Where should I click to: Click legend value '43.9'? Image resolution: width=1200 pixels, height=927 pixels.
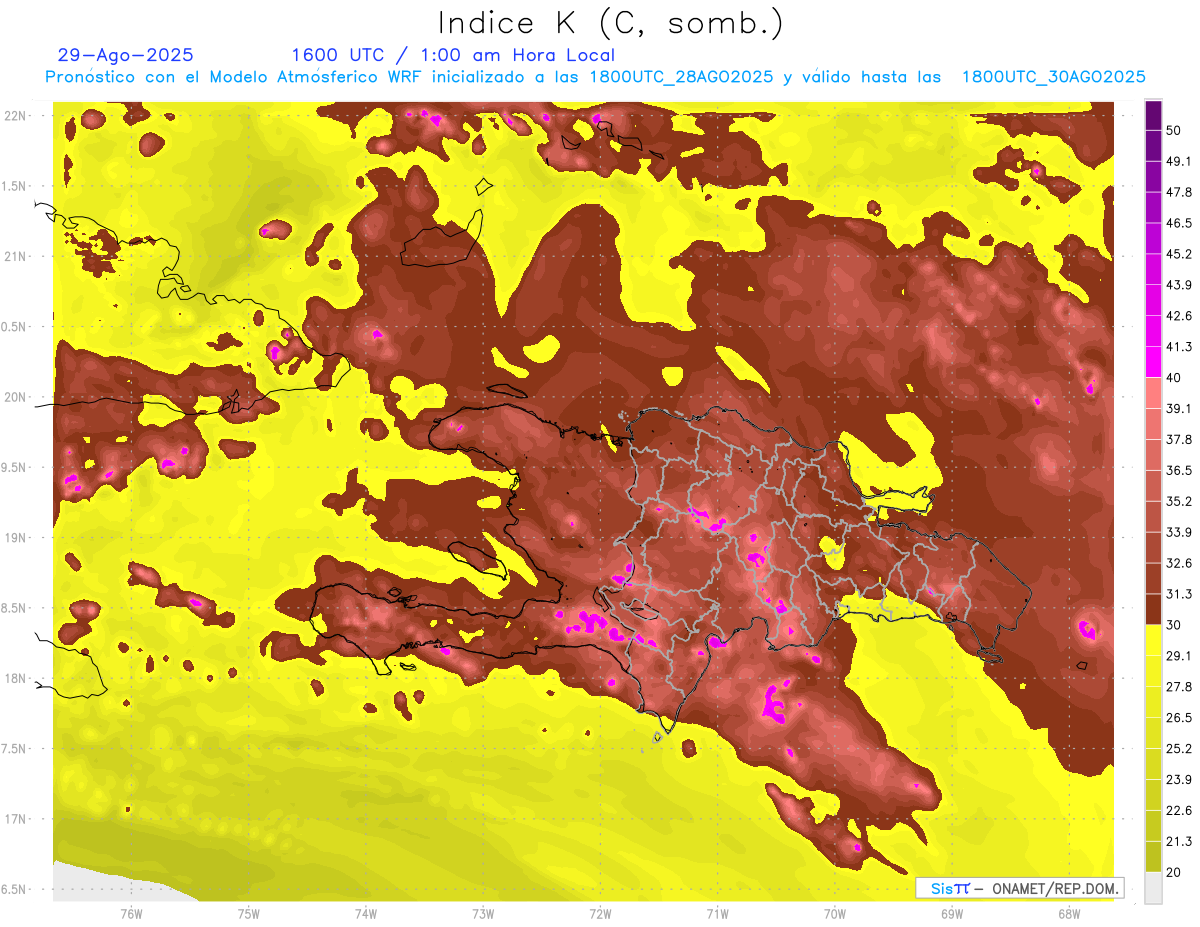1178,285
